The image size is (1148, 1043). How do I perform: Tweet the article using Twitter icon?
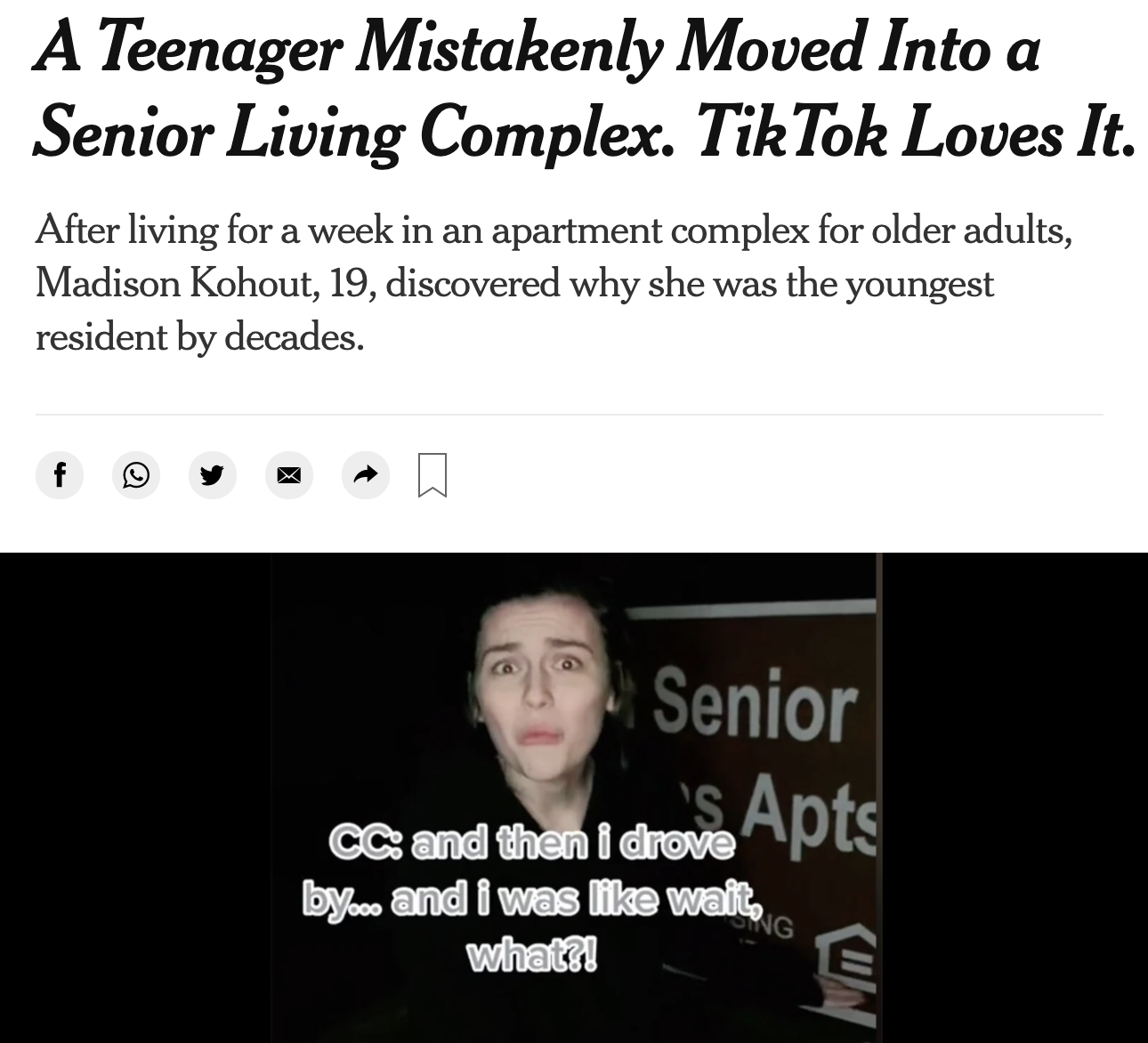tap(213, 474)
